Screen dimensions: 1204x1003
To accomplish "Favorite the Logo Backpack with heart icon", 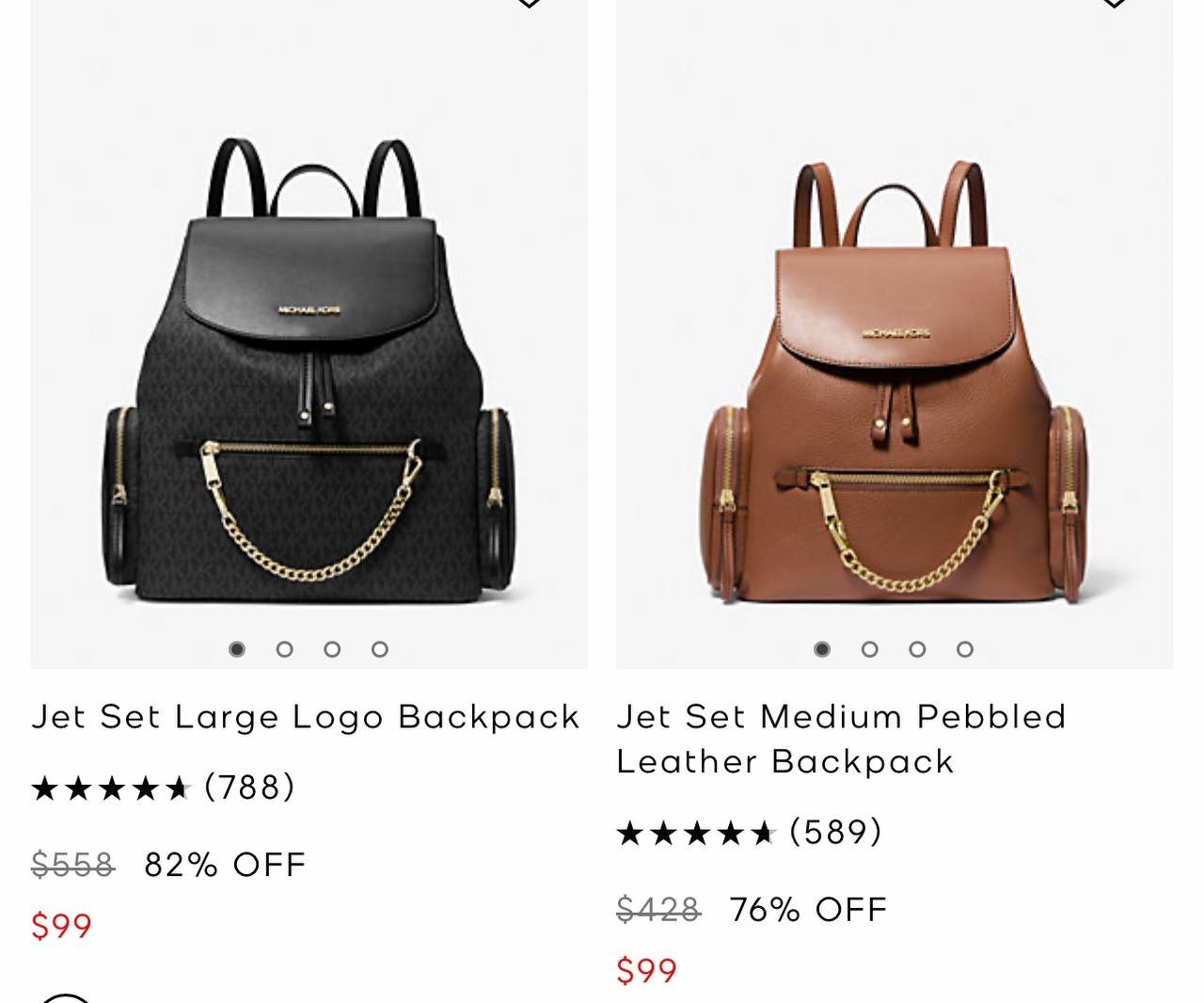I will [x=529, y=3].
